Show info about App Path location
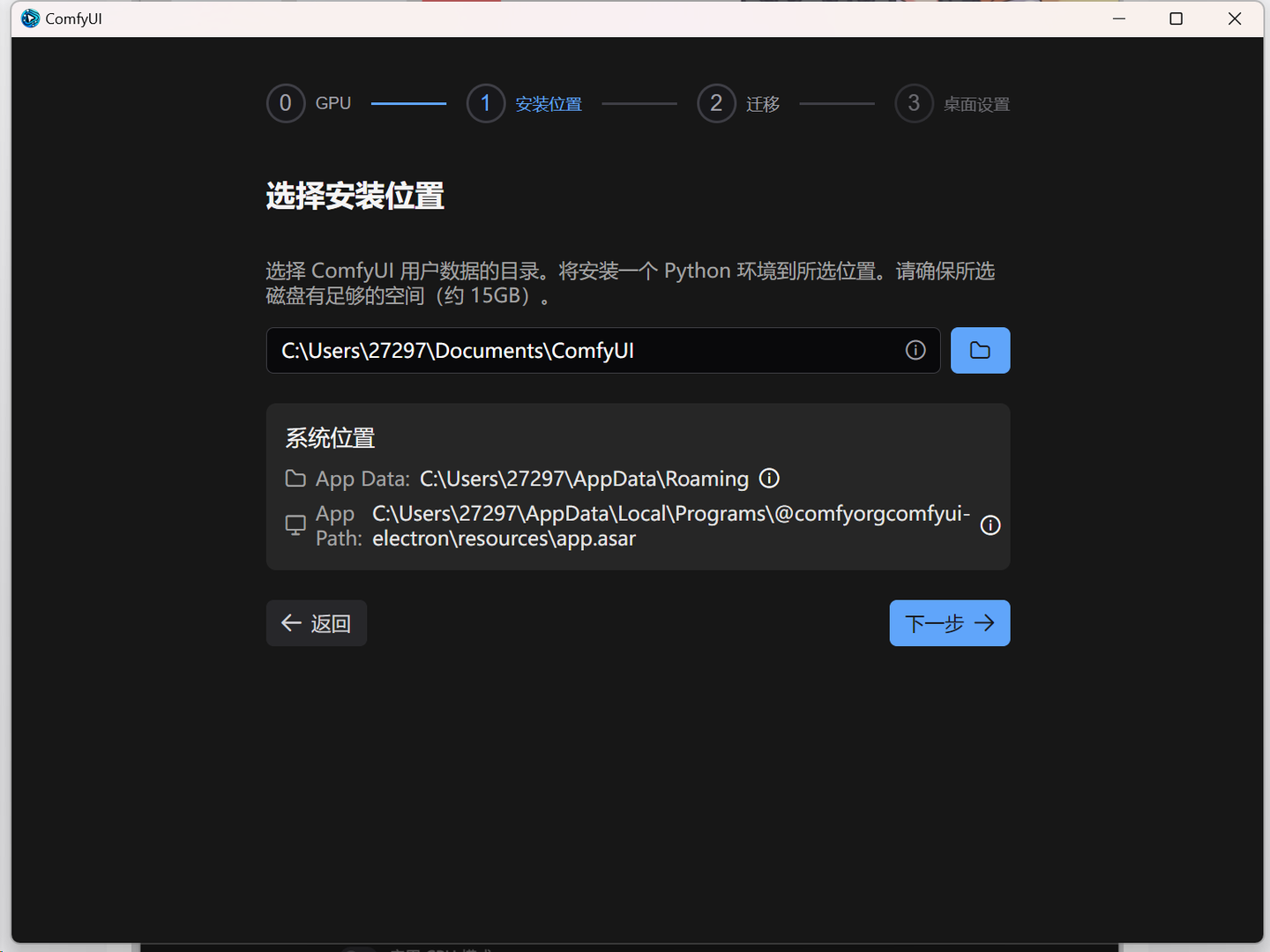Screen dimensions: 1270x952 click(x=990, y=525)
